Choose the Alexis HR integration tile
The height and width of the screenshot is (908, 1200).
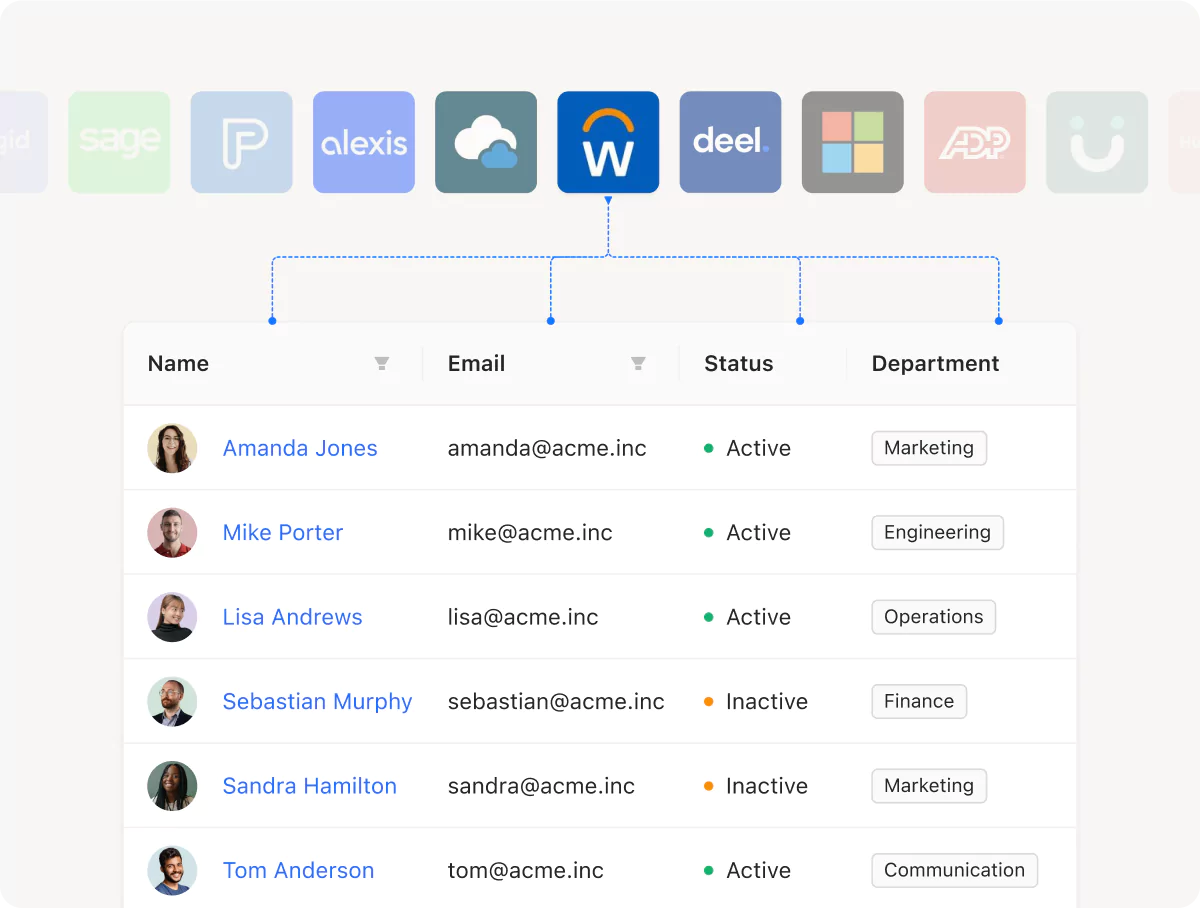(364, 142)
